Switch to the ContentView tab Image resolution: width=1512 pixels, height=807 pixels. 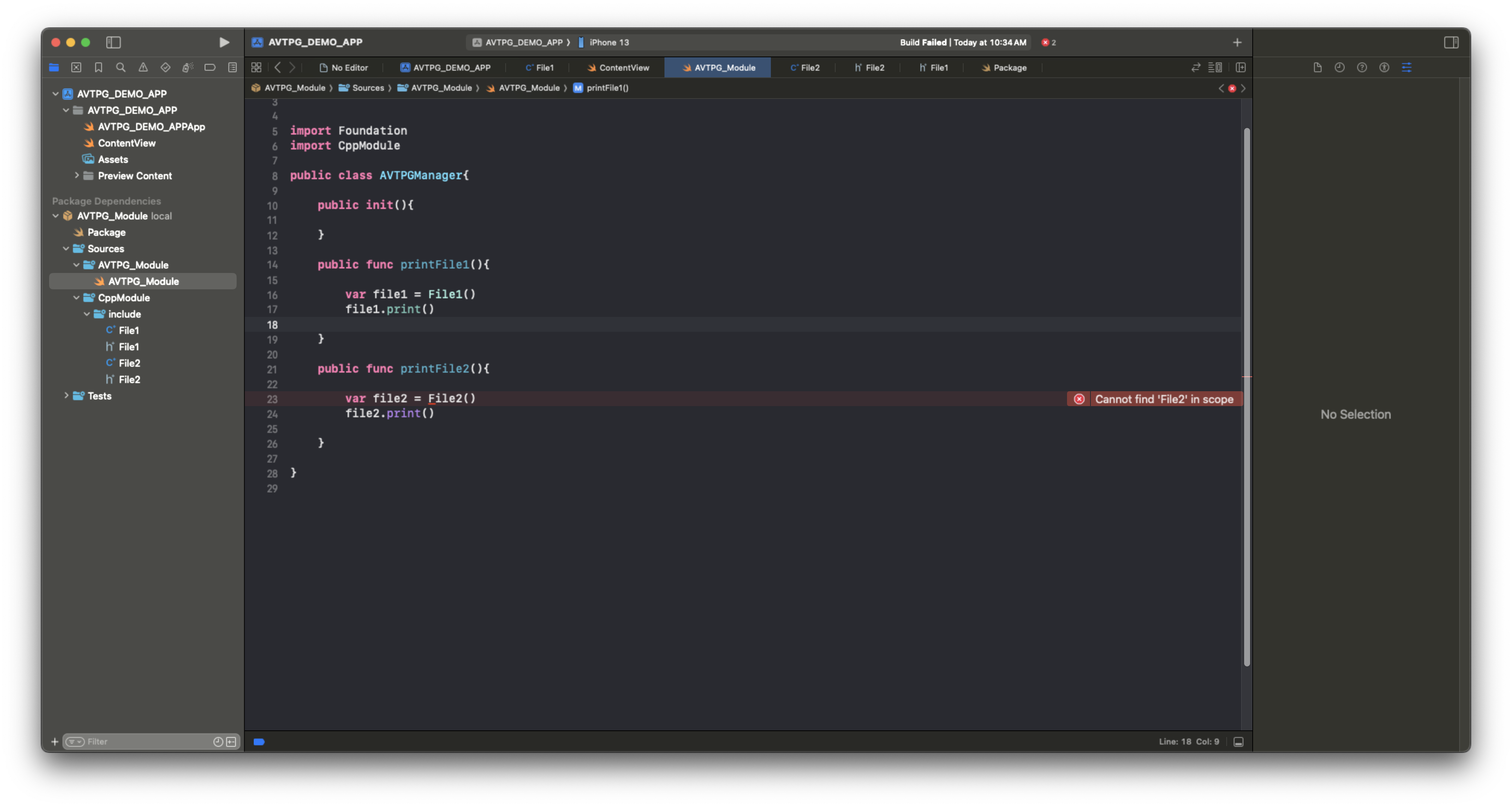pos(618,67)
